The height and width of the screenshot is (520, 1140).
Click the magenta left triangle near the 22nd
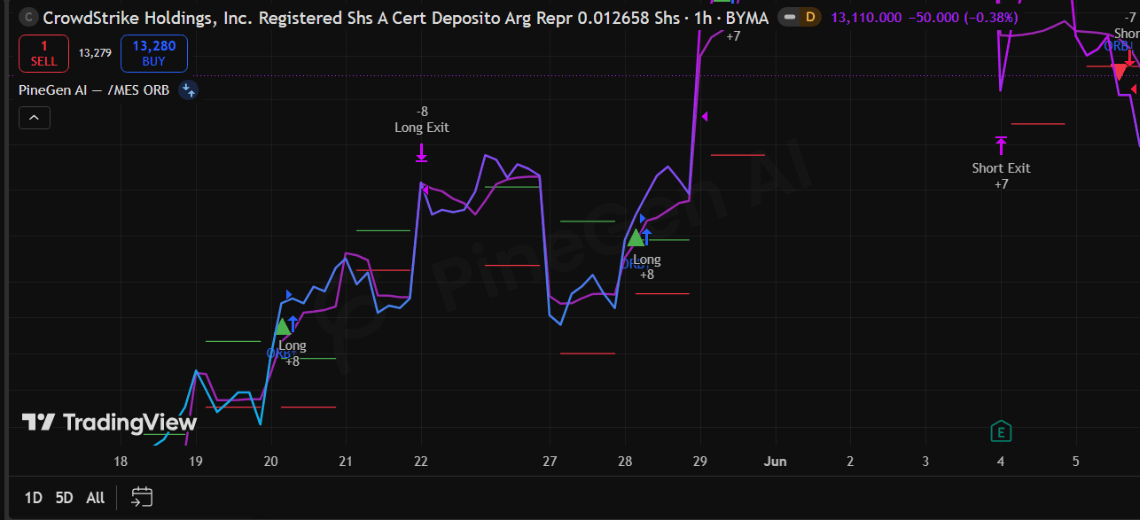tap(425, 190)
